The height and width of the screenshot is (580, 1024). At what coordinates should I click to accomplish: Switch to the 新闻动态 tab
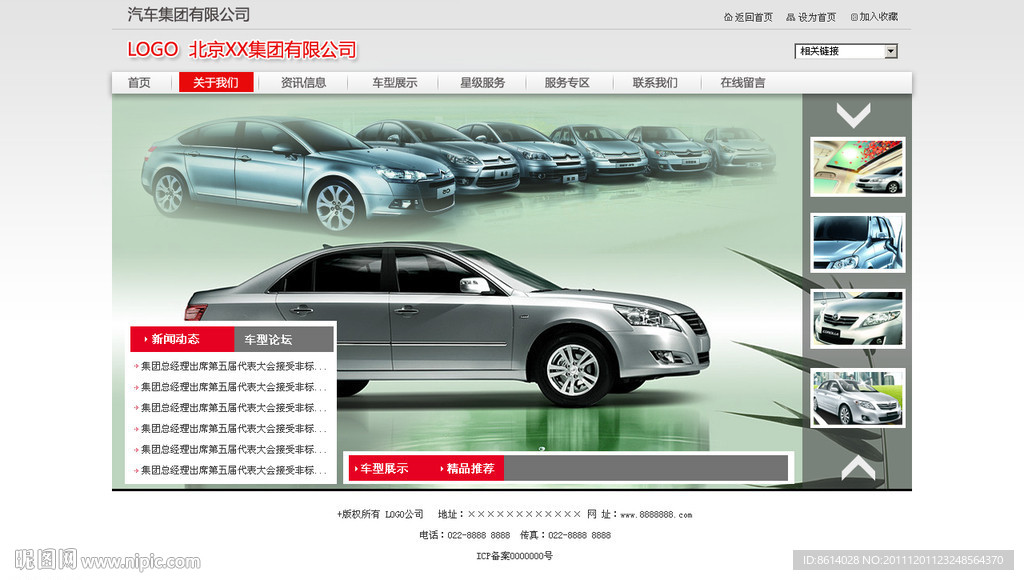175,338
